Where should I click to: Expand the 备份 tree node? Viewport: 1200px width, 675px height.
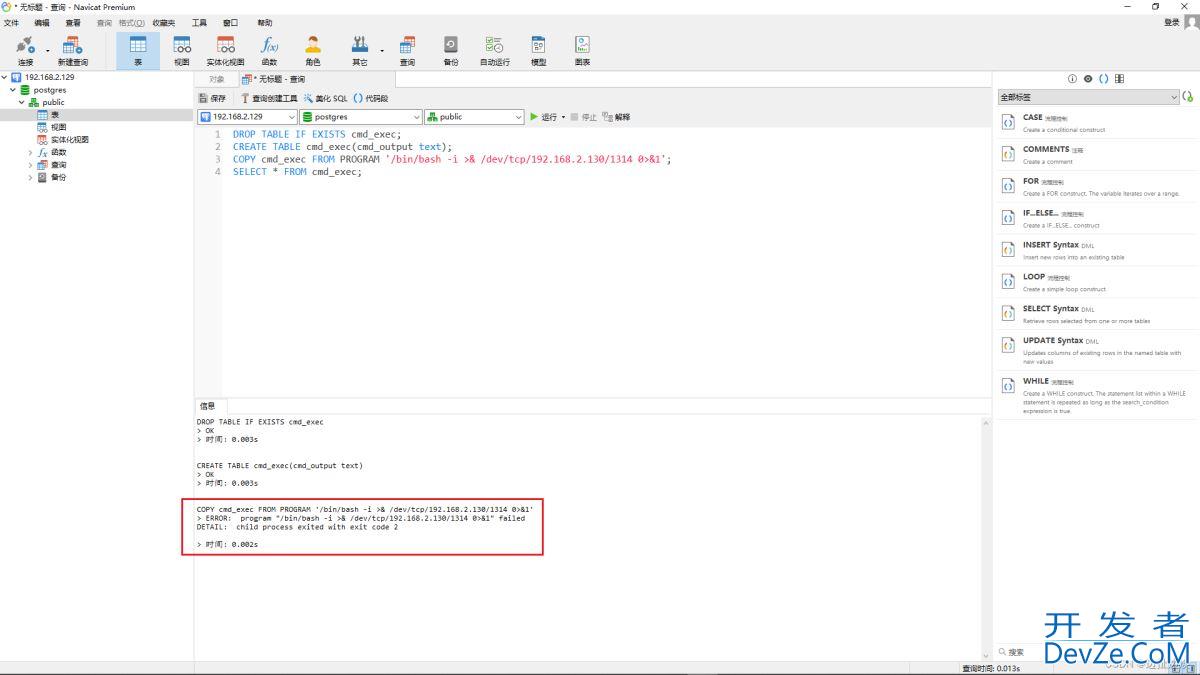[30, 177]
